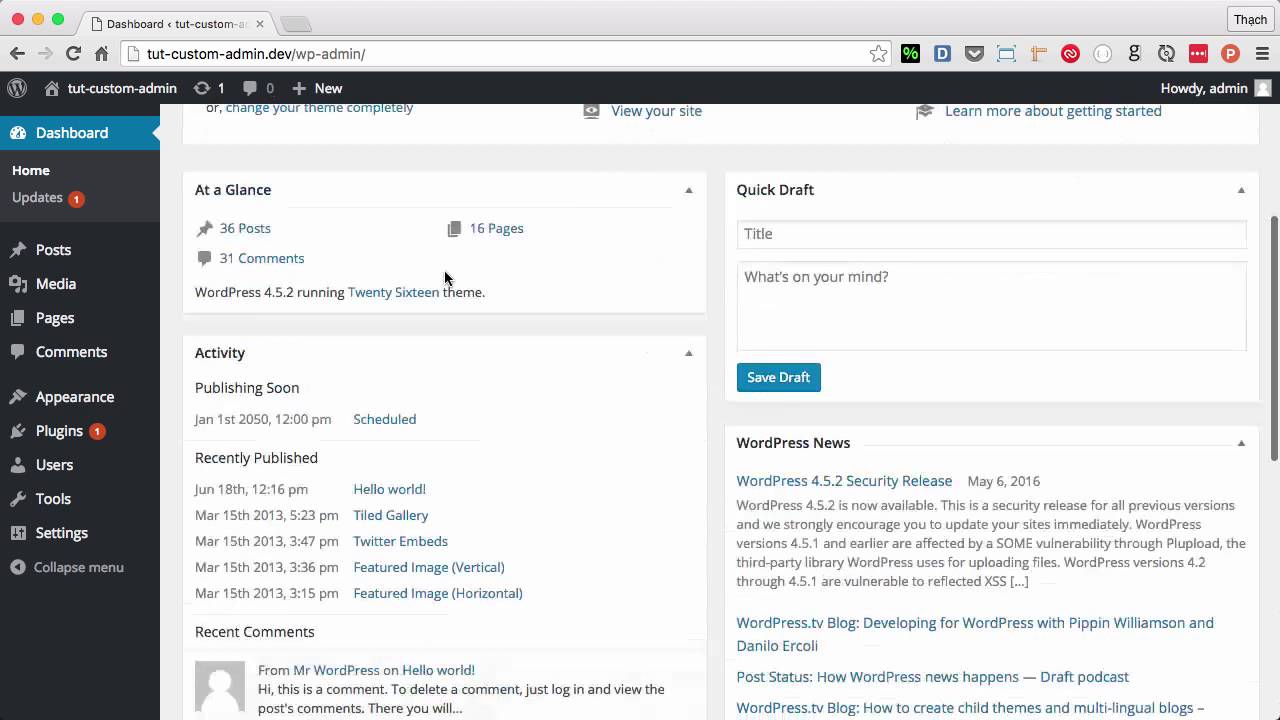Viewport: 1280px width, 720px height.
Task: Click the Comments icon in sidebar
Action: [18, 352]
